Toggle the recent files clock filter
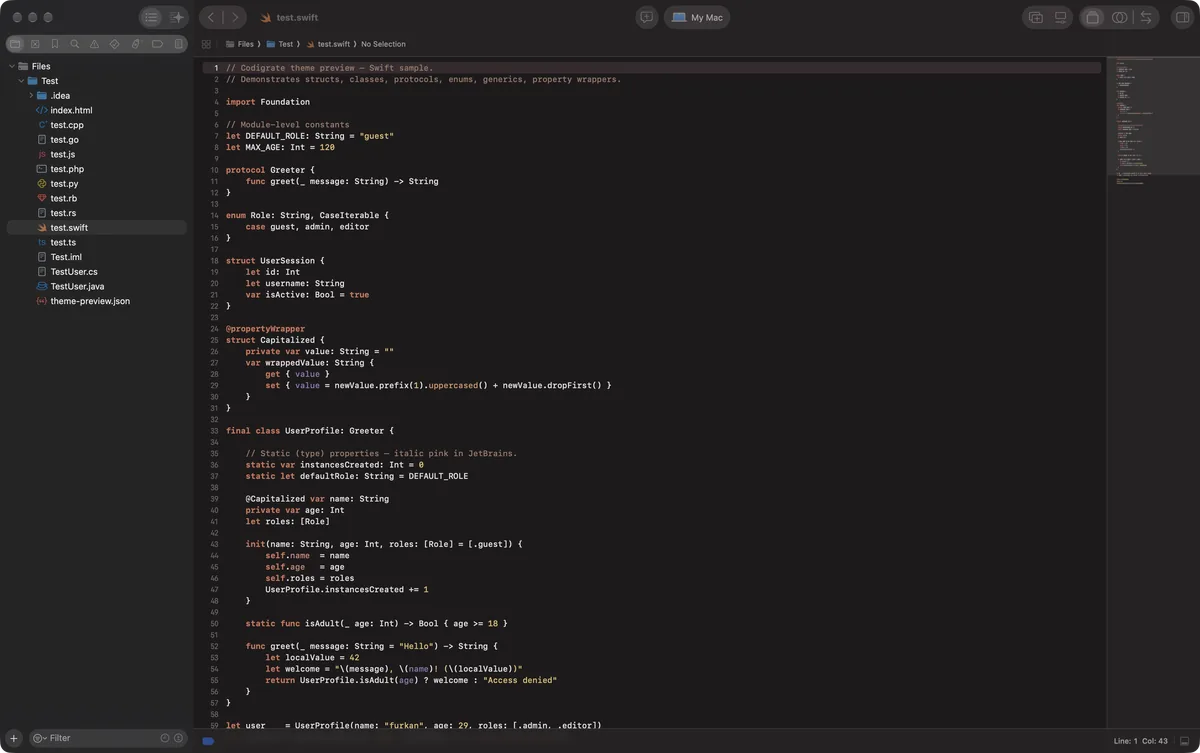The width and height of the screenshot is (1200, 753). tap(165, 738)
